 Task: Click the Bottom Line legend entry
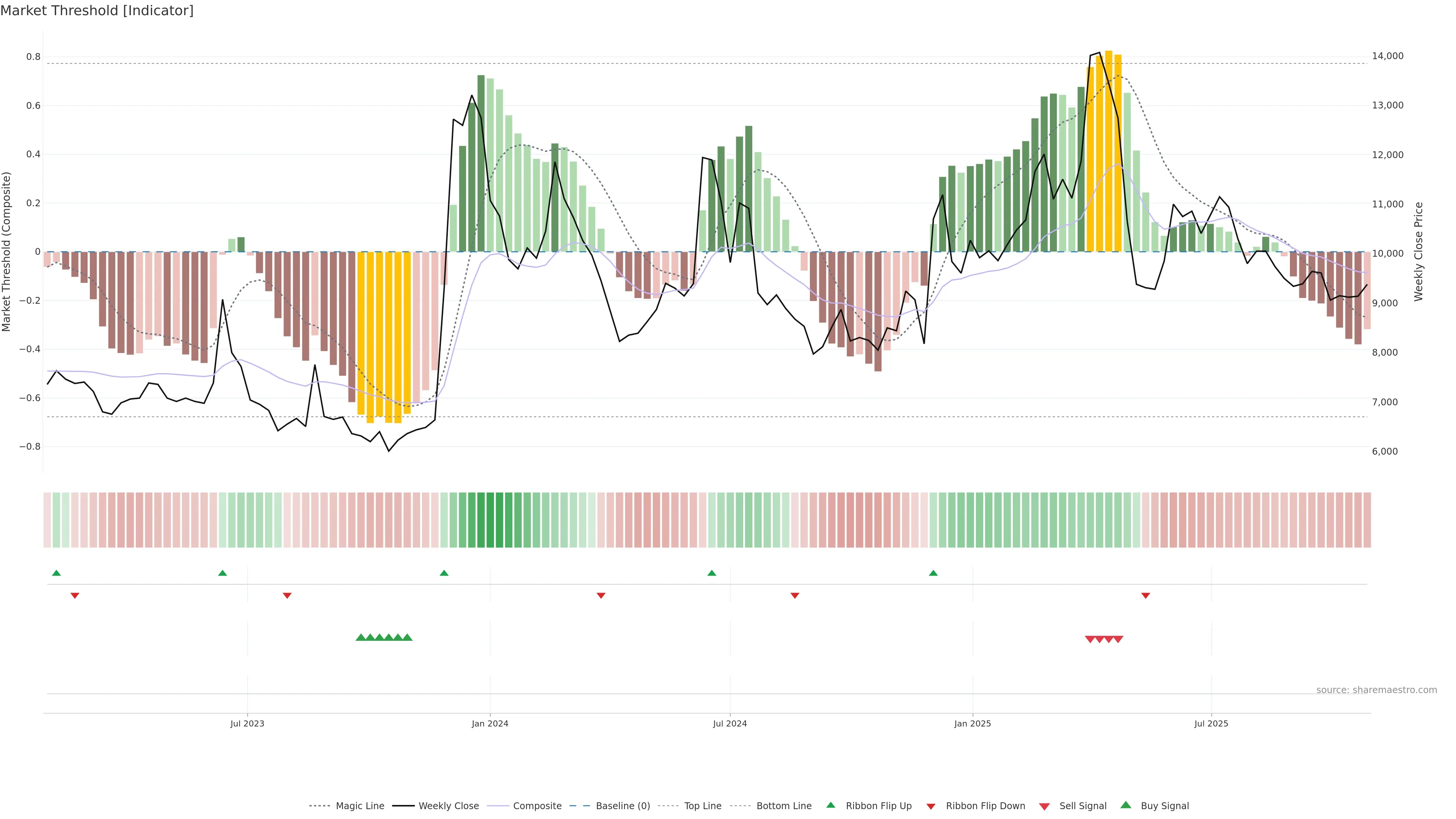click(783, 806)
